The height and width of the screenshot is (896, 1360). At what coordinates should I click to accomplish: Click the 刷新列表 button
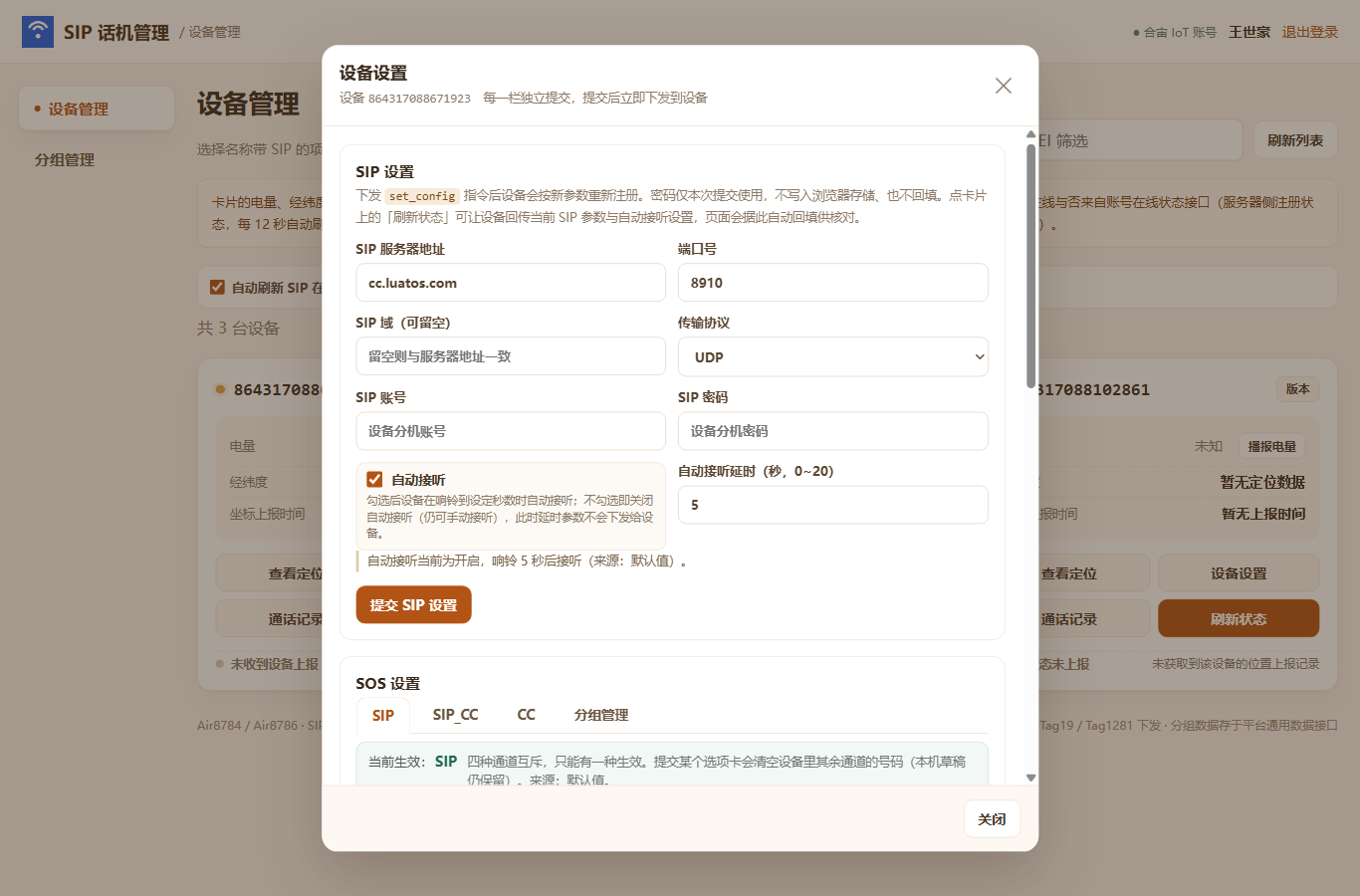(1295, 140)
